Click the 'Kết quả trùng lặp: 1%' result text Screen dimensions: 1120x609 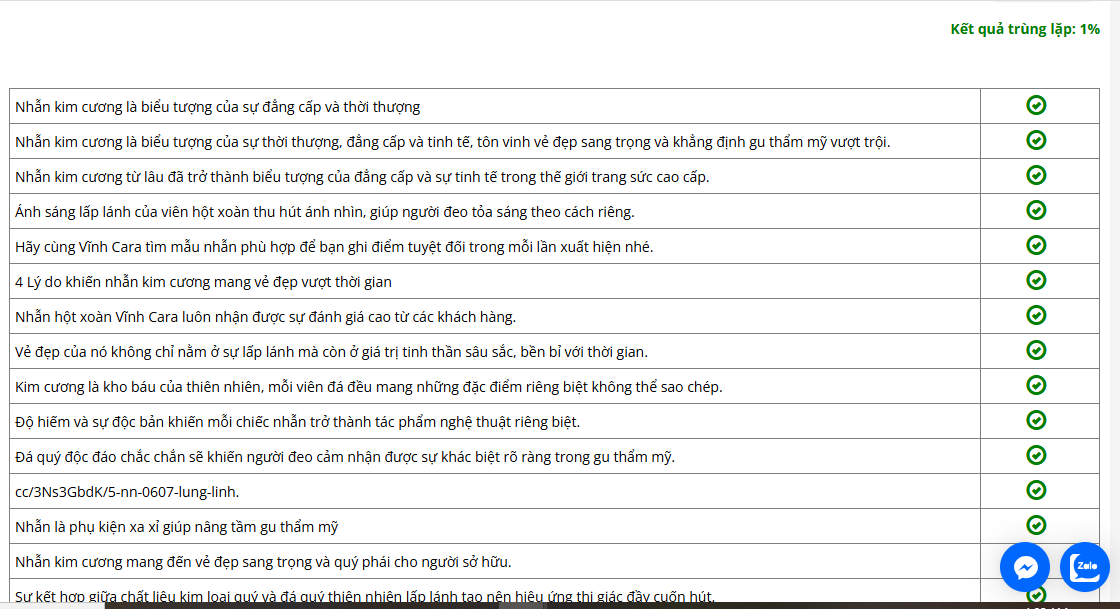pos(1025,29)
